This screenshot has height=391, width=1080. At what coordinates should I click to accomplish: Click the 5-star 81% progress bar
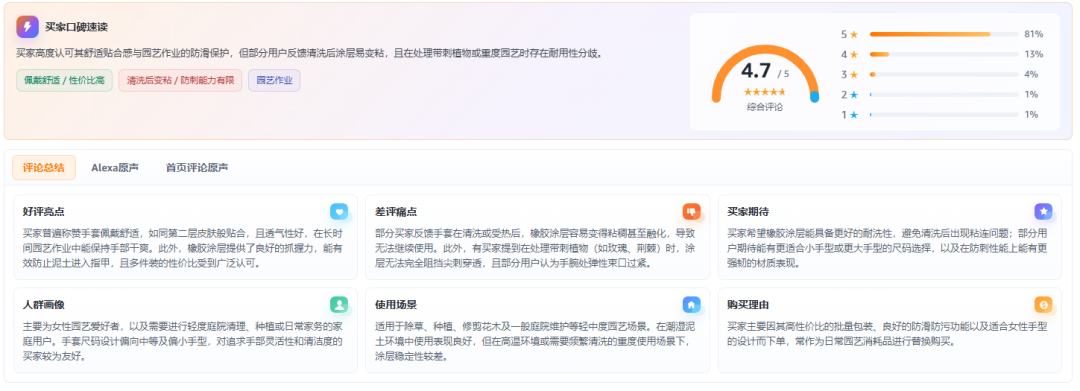[944, 34]
